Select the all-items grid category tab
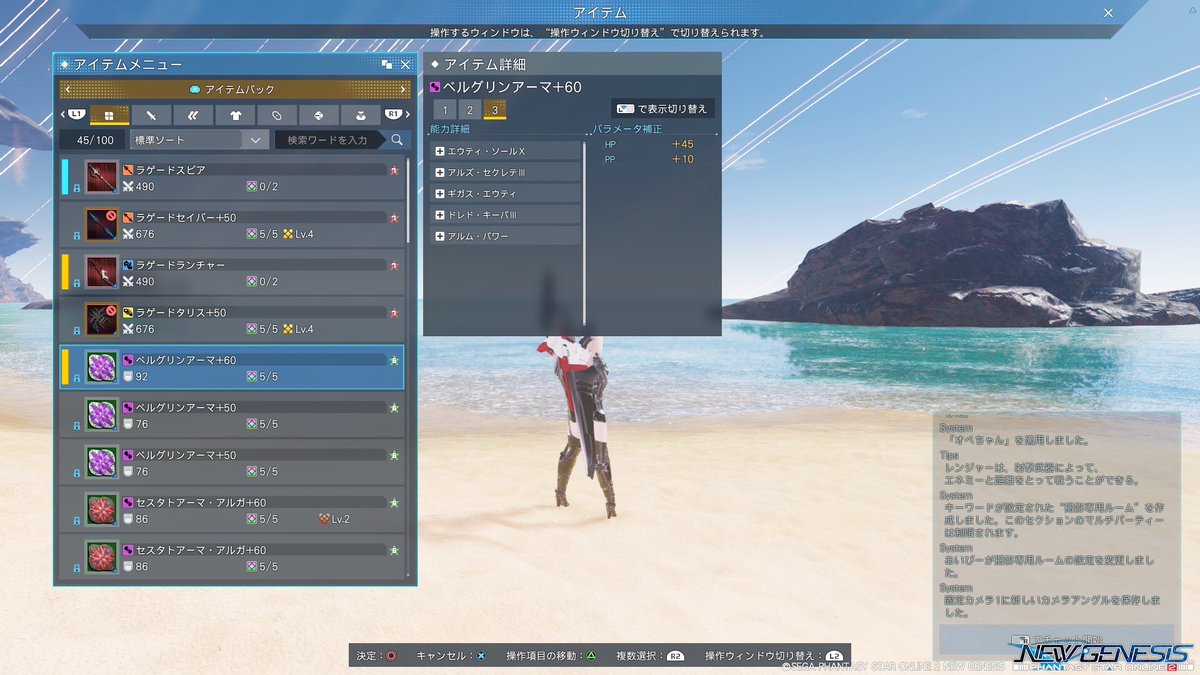 coord(109,114)
